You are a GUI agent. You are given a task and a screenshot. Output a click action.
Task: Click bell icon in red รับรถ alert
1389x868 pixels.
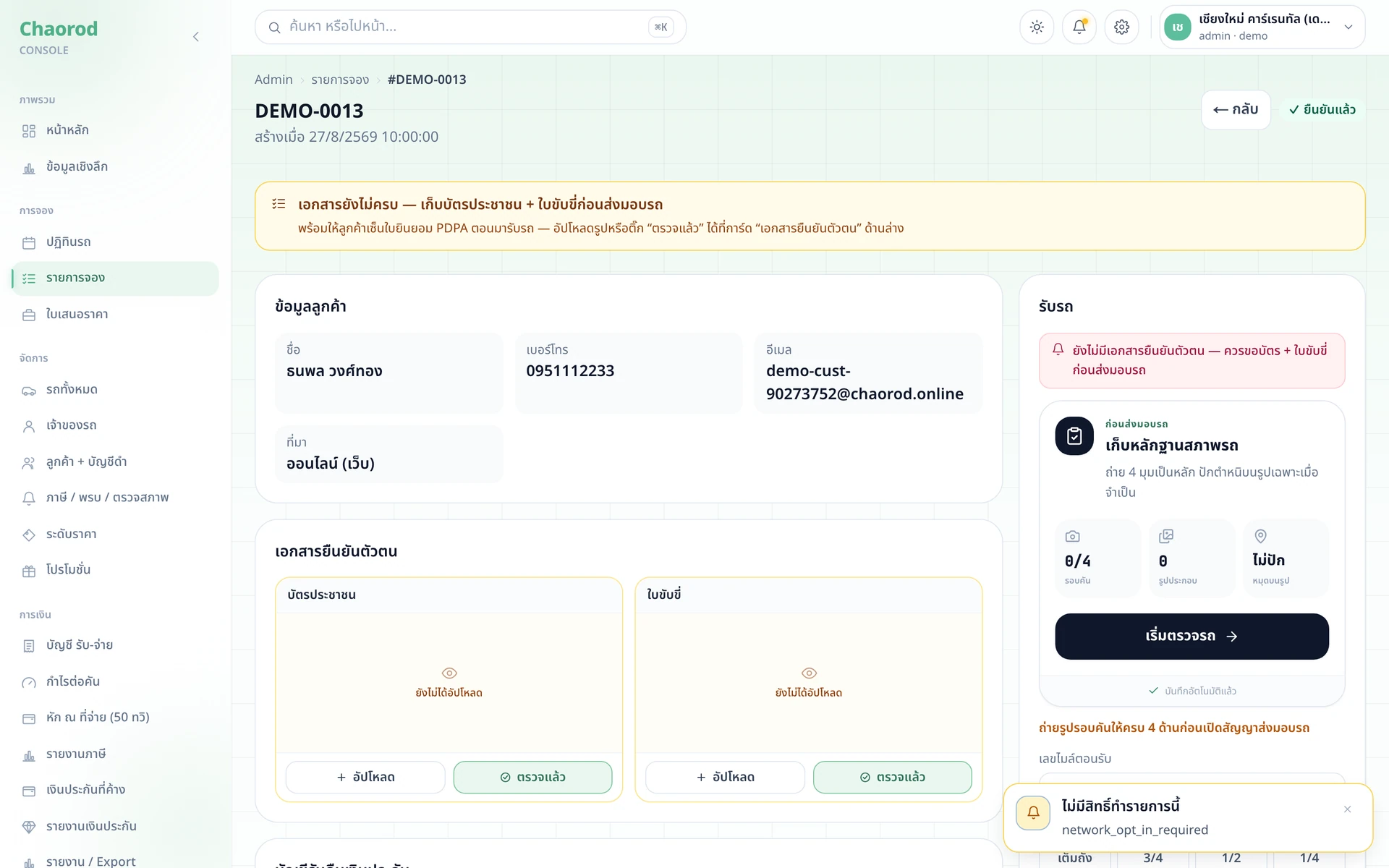1058,349
